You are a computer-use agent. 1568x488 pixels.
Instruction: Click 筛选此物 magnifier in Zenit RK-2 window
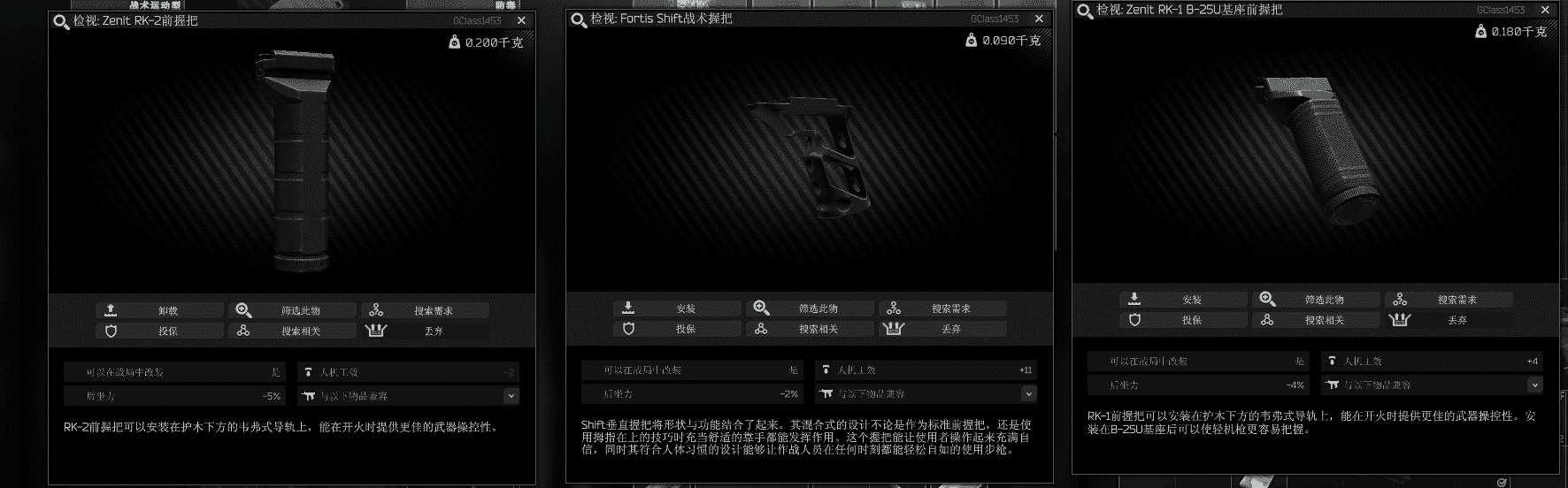click(243, 310)
